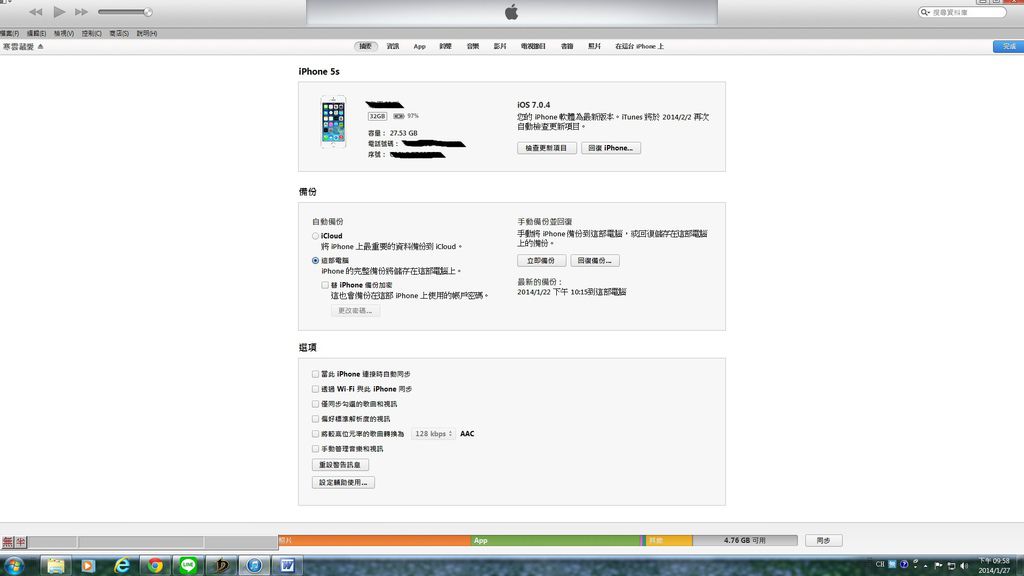The height and width of the screenshot is (576, 1024).
Task: Open Microsoft Word from the taskbar
Action: pyautogui.click(x=287, y=566)
